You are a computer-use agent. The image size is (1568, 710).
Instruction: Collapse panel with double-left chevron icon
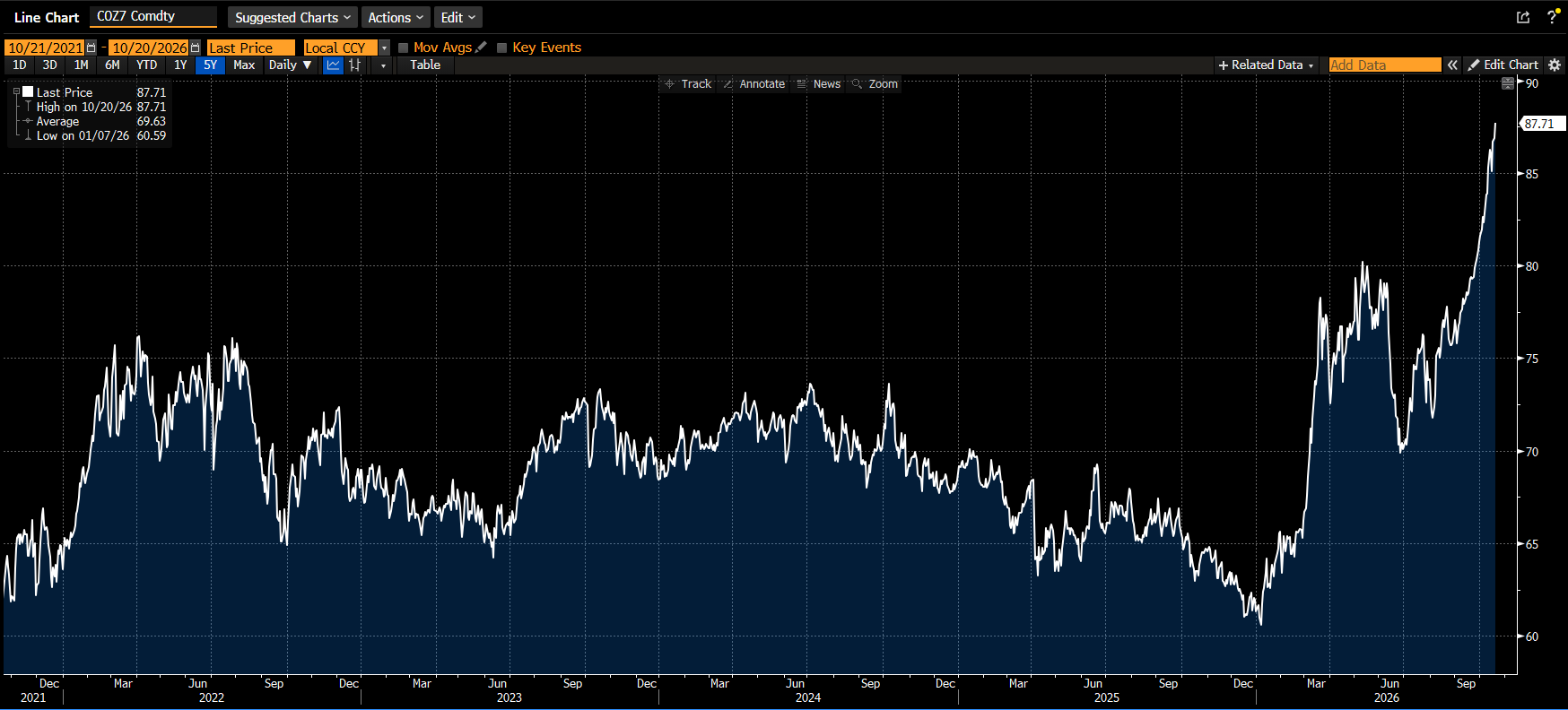1452,65
